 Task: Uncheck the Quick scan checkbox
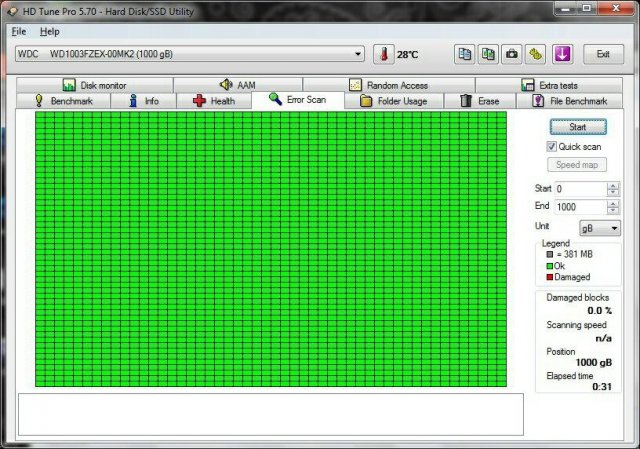click(551, 147)
